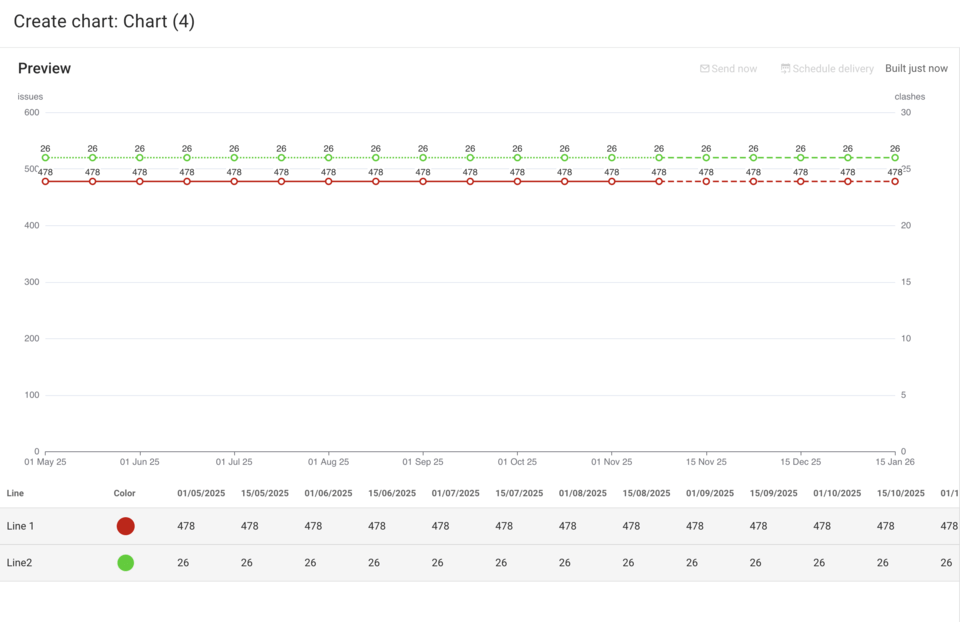Click the Line 1 row label in table

20,526
